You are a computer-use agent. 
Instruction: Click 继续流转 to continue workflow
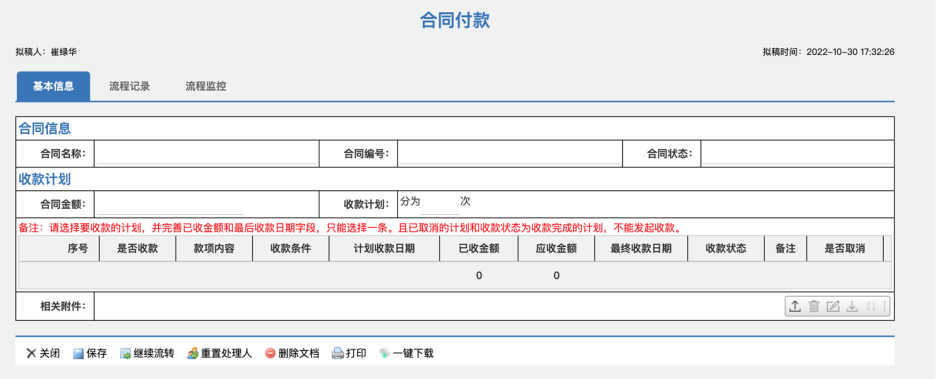click(x=147, y=353)
